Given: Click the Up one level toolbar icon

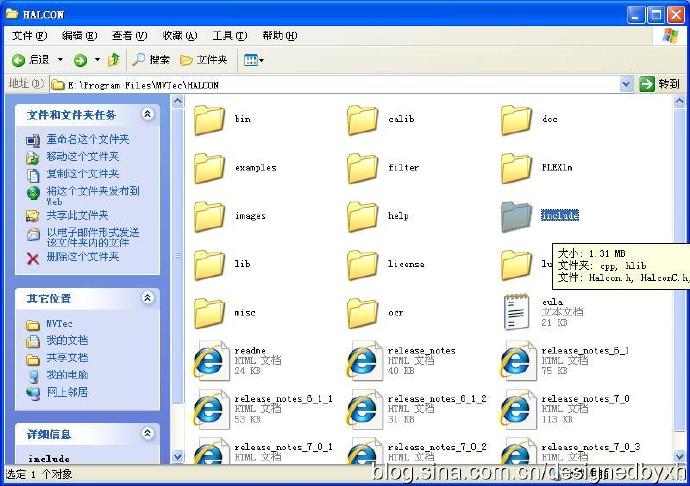Looking at the screenshot, I should point(114,60).
